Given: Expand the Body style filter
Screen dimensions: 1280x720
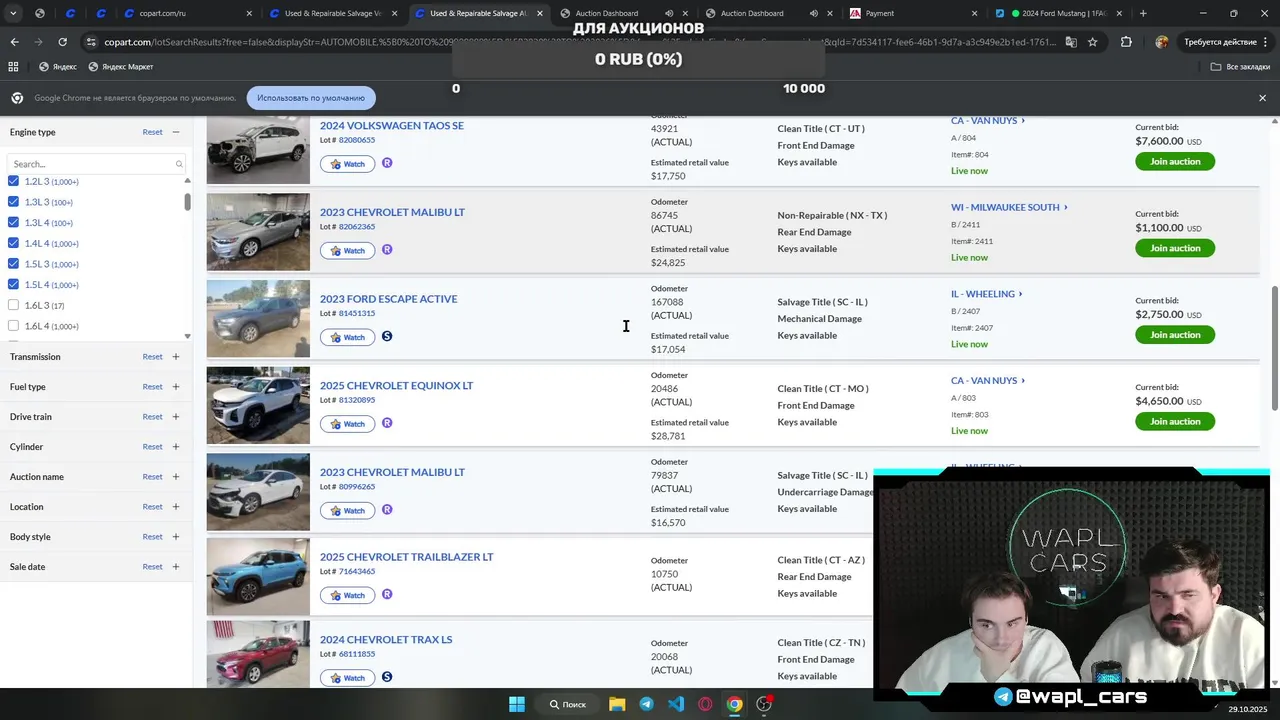Looking at the screenshot, I should (x=176, y=537).
